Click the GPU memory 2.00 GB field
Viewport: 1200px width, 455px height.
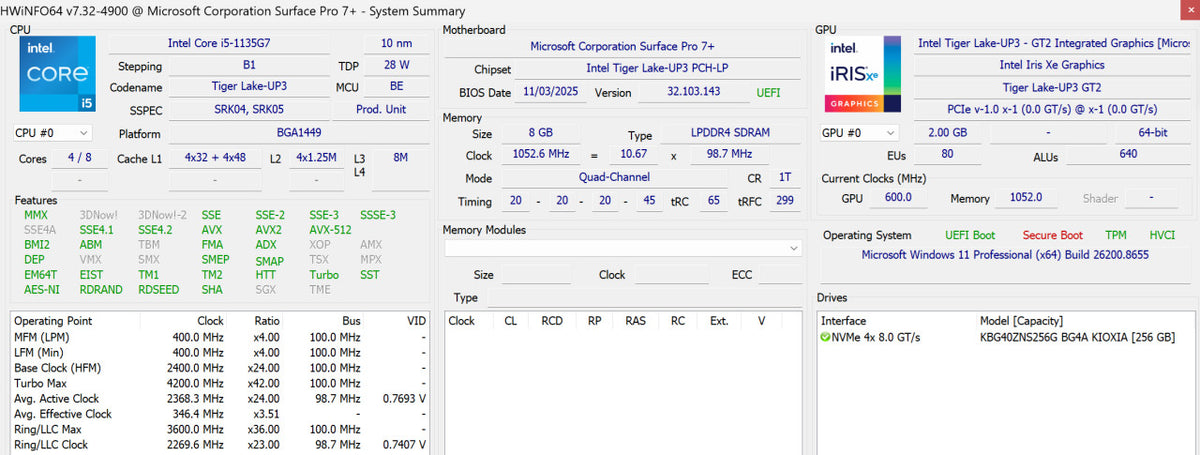[946, 133]
